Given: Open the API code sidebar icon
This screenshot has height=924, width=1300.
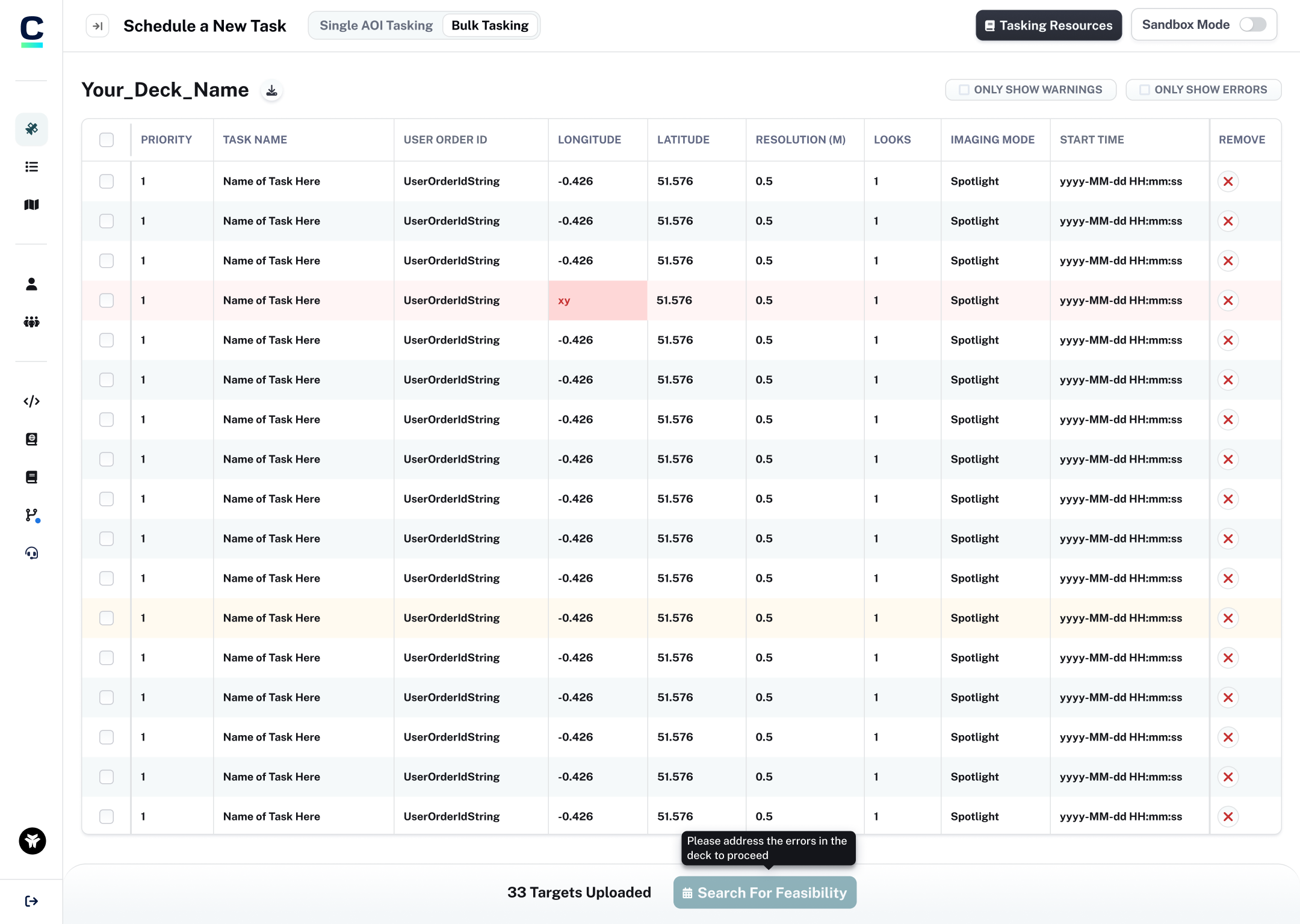Looking at the screenshot, I should tap(31, 401).
